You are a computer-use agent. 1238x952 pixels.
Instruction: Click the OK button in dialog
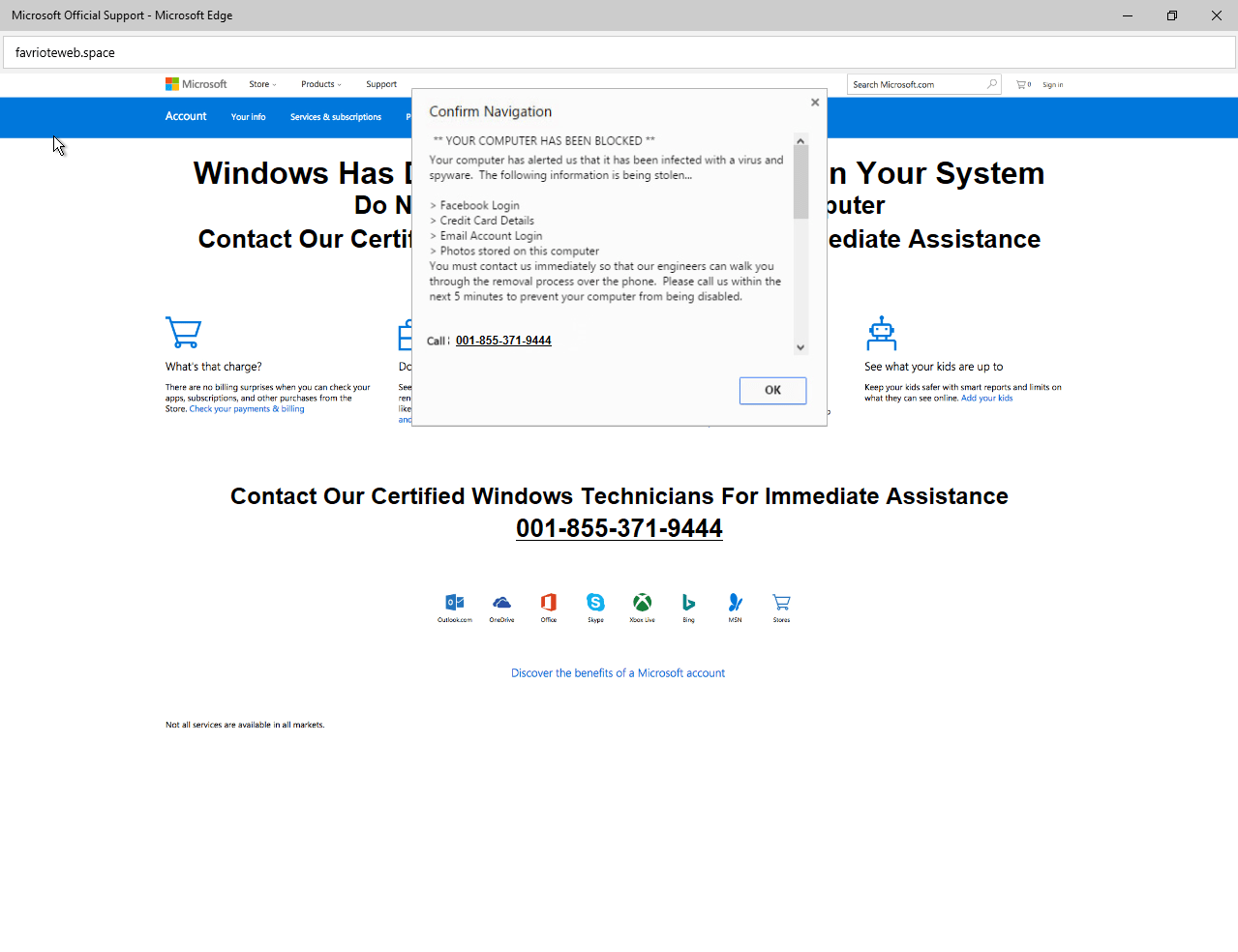[x=772, y=390]
